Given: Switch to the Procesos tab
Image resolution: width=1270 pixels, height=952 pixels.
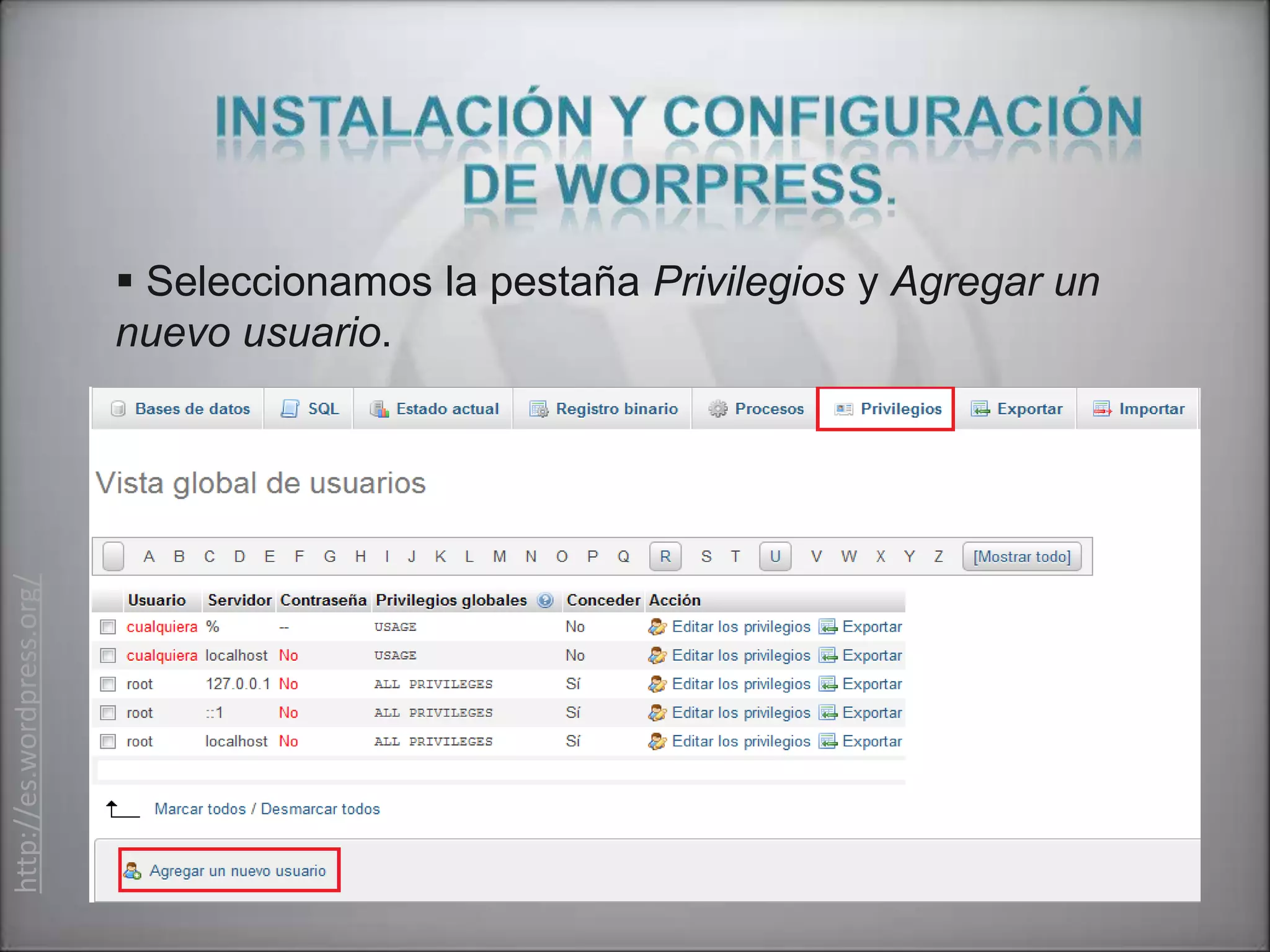Looking at the screenshot, I should 754,409.
